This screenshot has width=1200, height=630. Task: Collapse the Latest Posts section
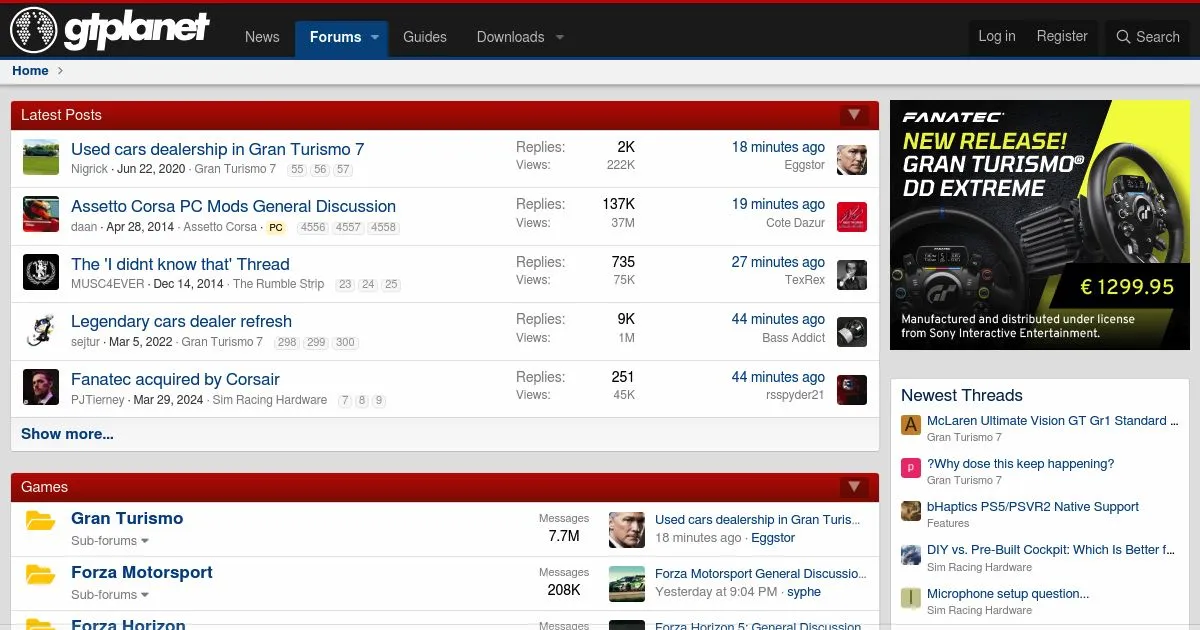coord(853,115)
